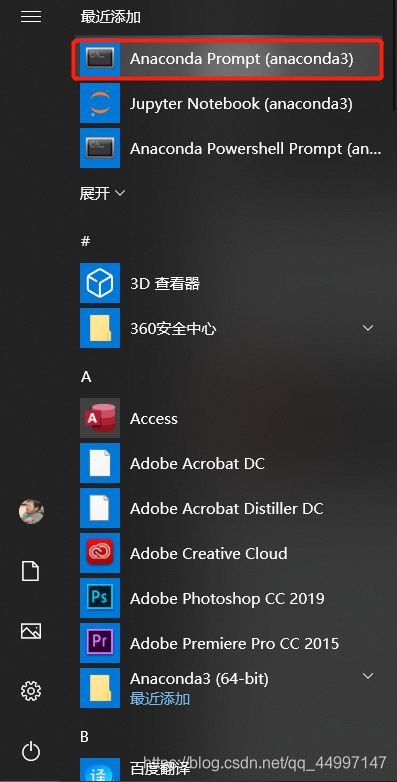The height and width of the screenshot is (782, 397).
Task: Click the Photoshop CC 2019 Ps icon
Action: pos(100,597)
